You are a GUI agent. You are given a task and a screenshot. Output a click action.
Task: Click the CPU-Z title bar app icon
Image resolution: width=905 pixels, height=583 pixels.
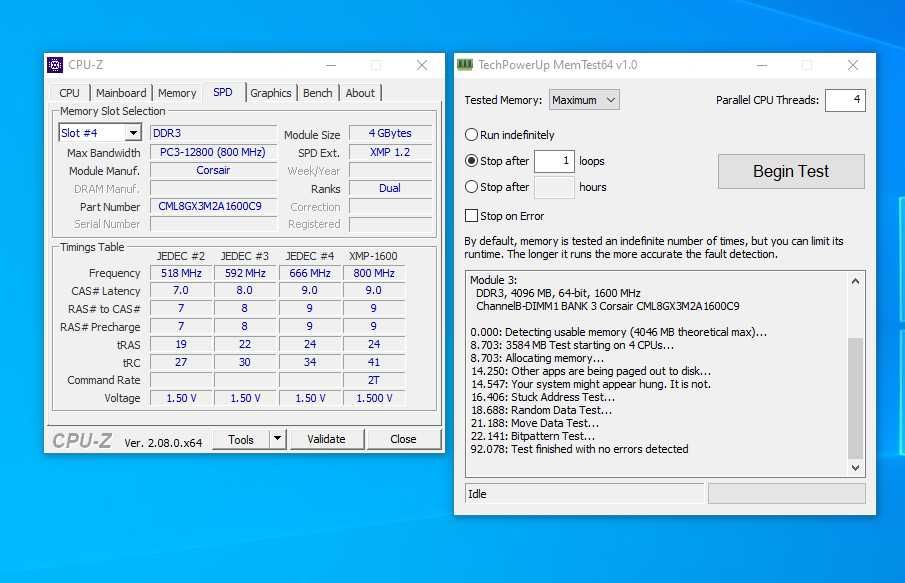coord(55,65)
